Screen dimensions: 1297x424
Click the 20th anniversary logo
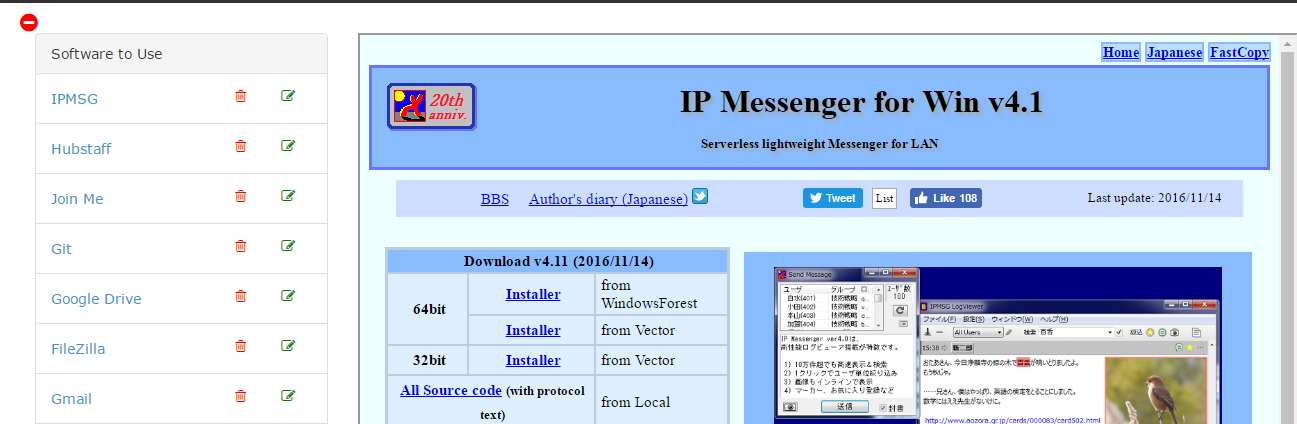pyautogui.click(x=432, y=106)
